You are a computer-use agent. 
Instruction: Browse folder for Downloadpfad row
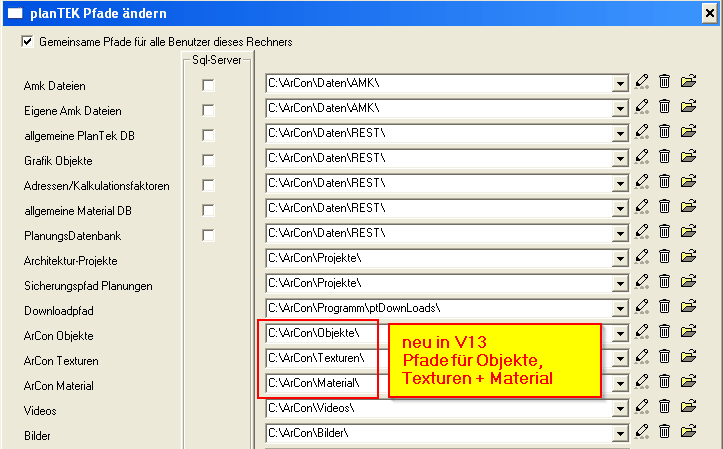click(x=688, y=307)
